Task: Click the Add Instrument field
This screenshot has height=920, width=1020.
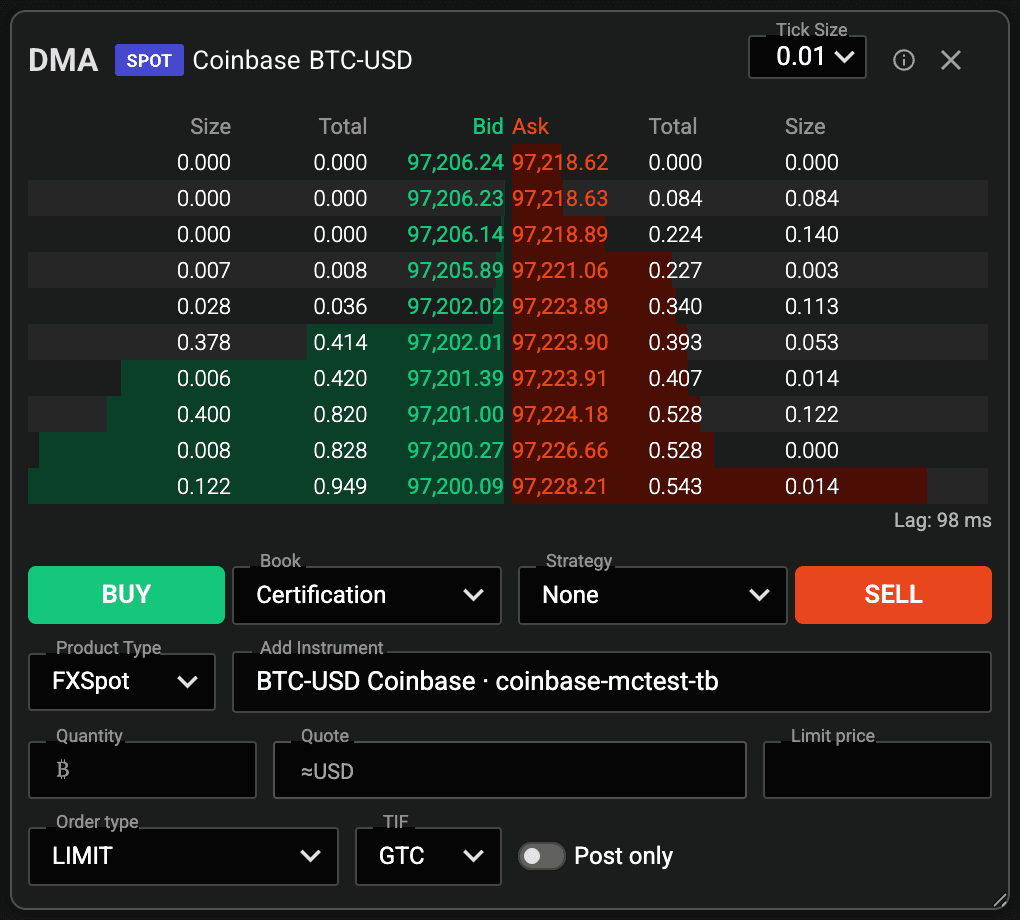Action: pyautogui.click(x=611, y=682)
